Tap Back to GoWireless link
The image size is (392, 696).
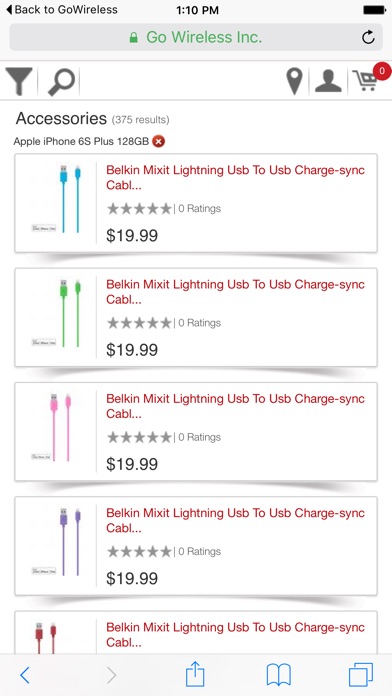click(x=62, y=9)
